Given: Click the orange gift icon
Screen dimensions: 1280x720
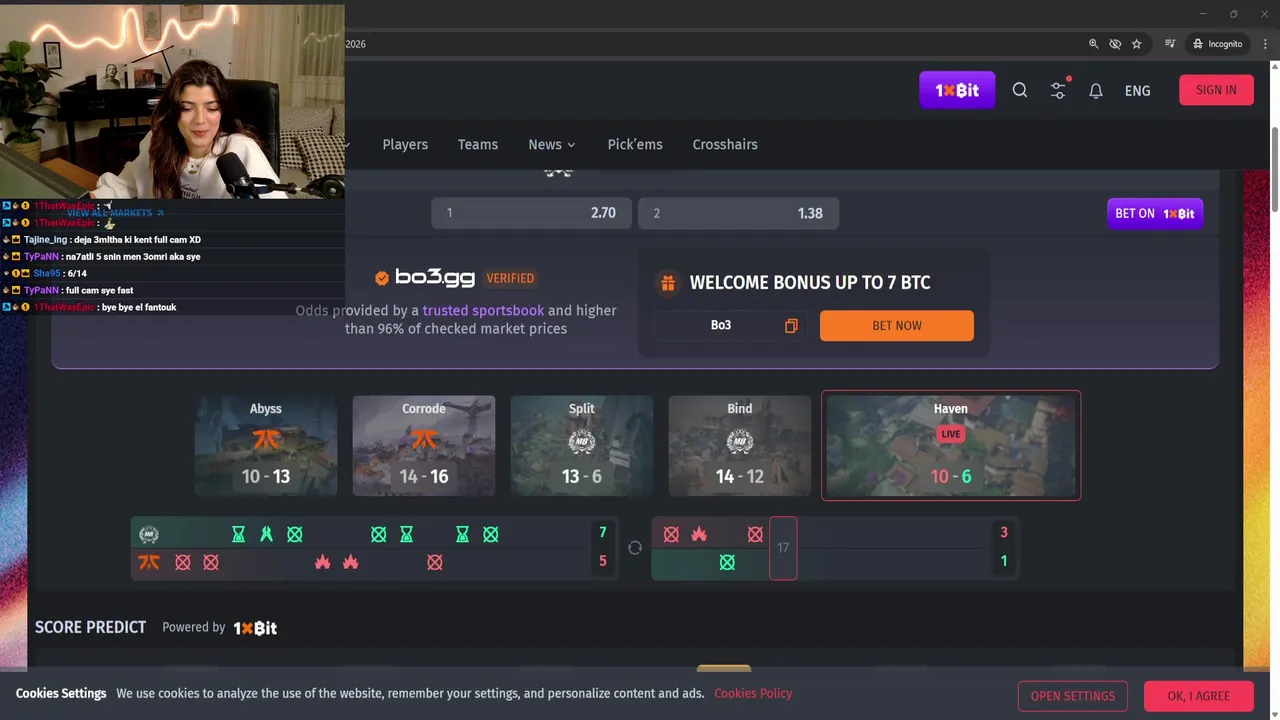Looking at the screenshot, I should click(668, 283).
